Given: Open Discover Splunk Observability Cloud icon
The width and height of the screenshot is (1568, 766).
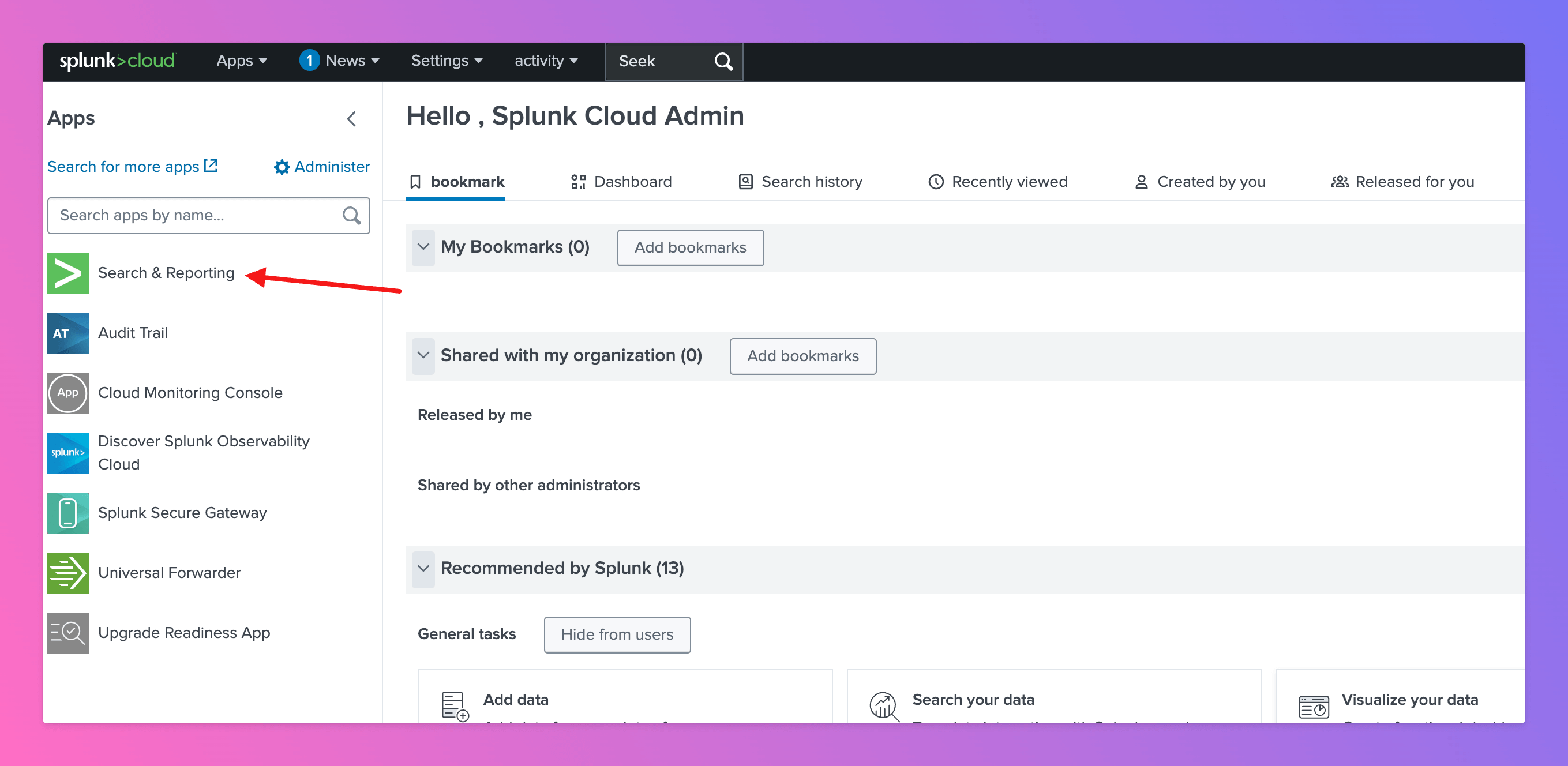Looking at the screenshot, I should (x=67, y=453).
